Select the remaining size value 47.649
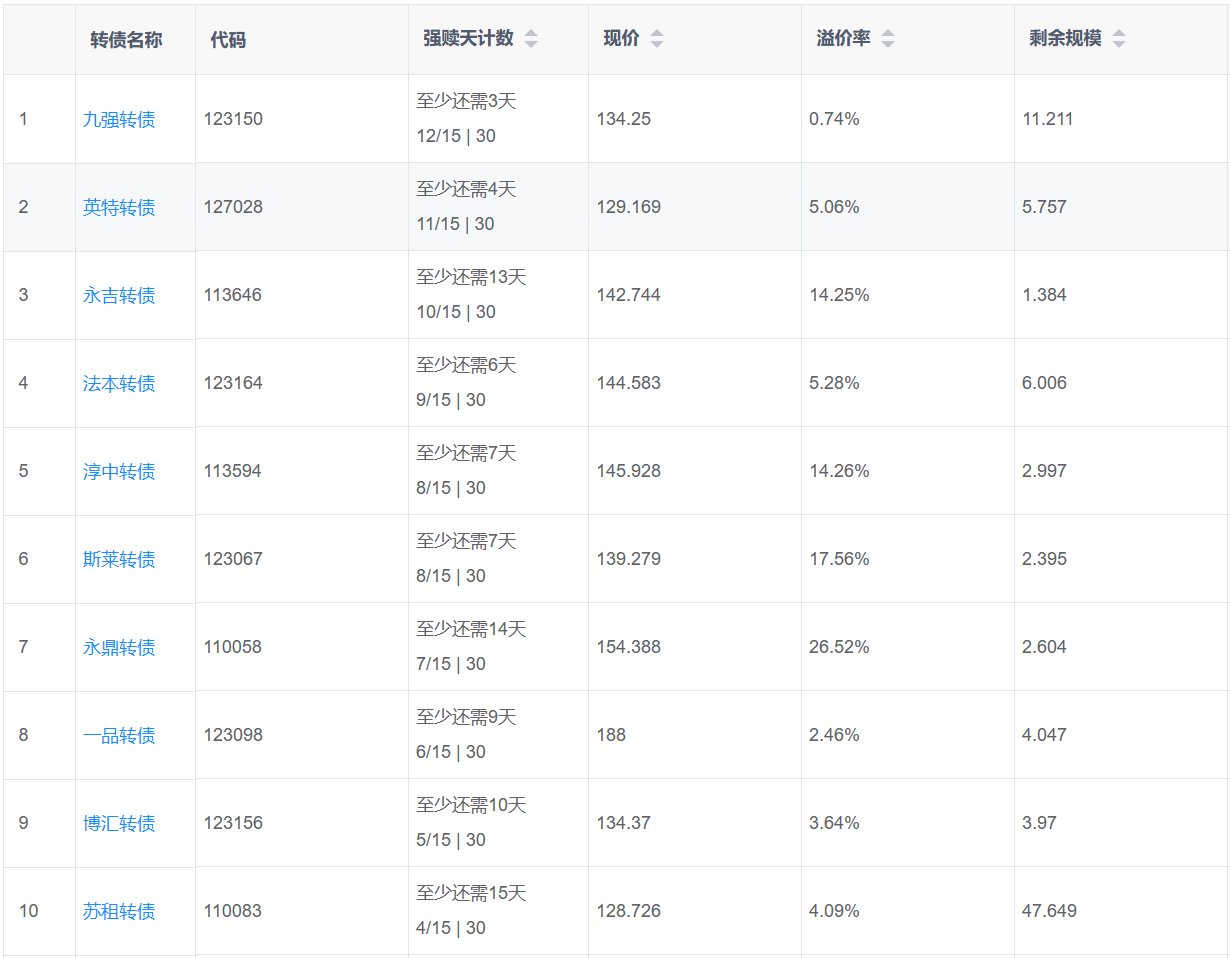1230x958 pixels. tap(1049, 911)
